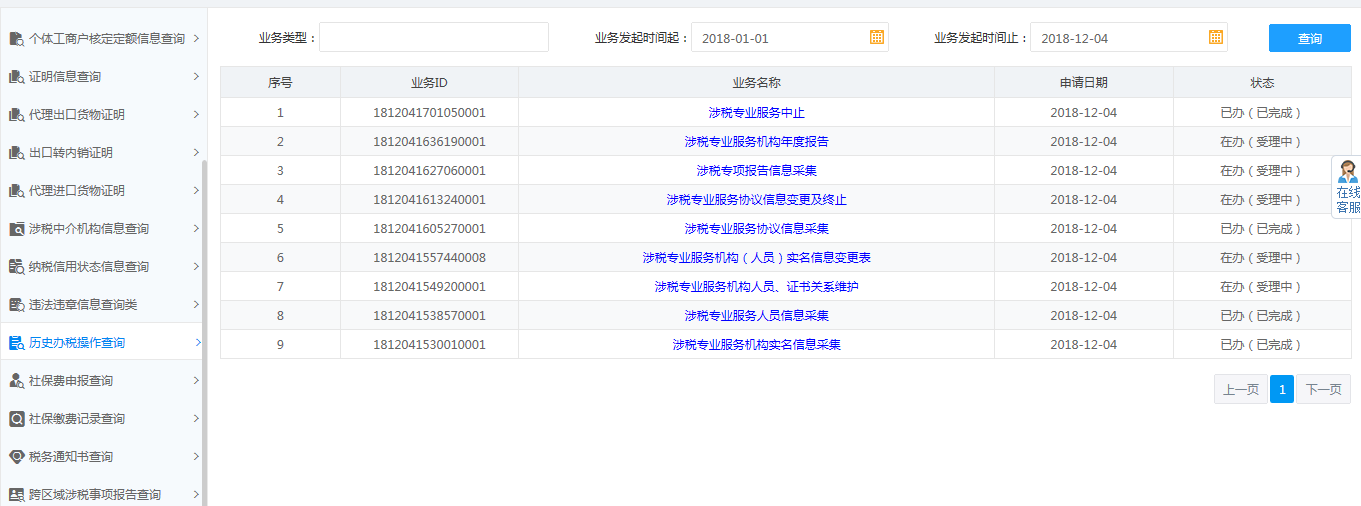Expand 违法违章信息查询类 chevron arrow

coord(196,305)
